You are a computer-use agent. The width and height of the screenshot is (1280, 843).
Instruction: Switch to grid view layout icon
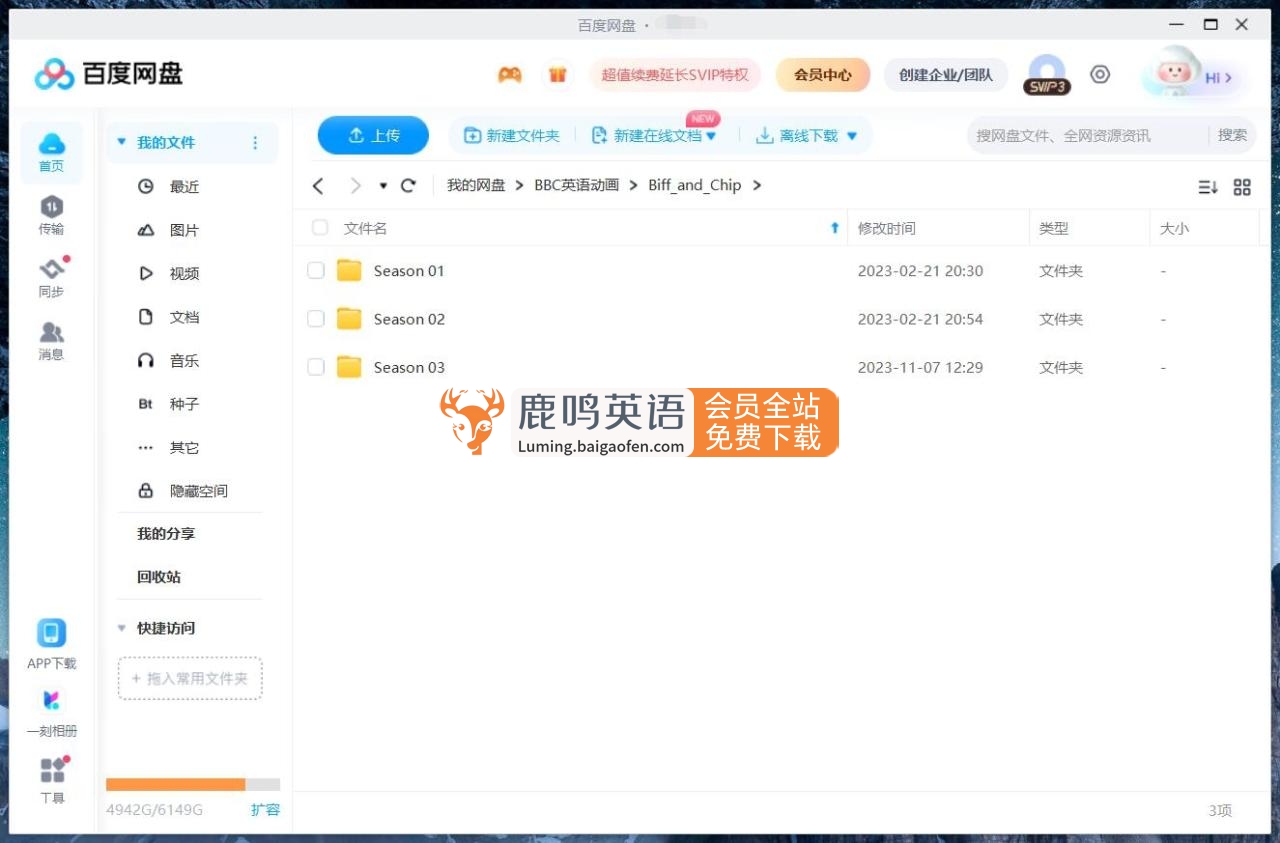coord(1242,187)
